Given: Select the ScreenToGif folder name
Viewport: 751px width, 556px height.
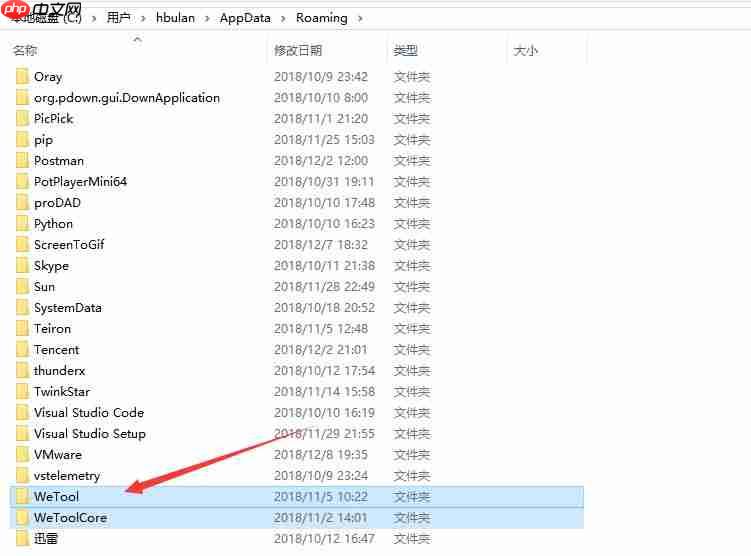Looking at the screenshot, I should pos(69,245).
